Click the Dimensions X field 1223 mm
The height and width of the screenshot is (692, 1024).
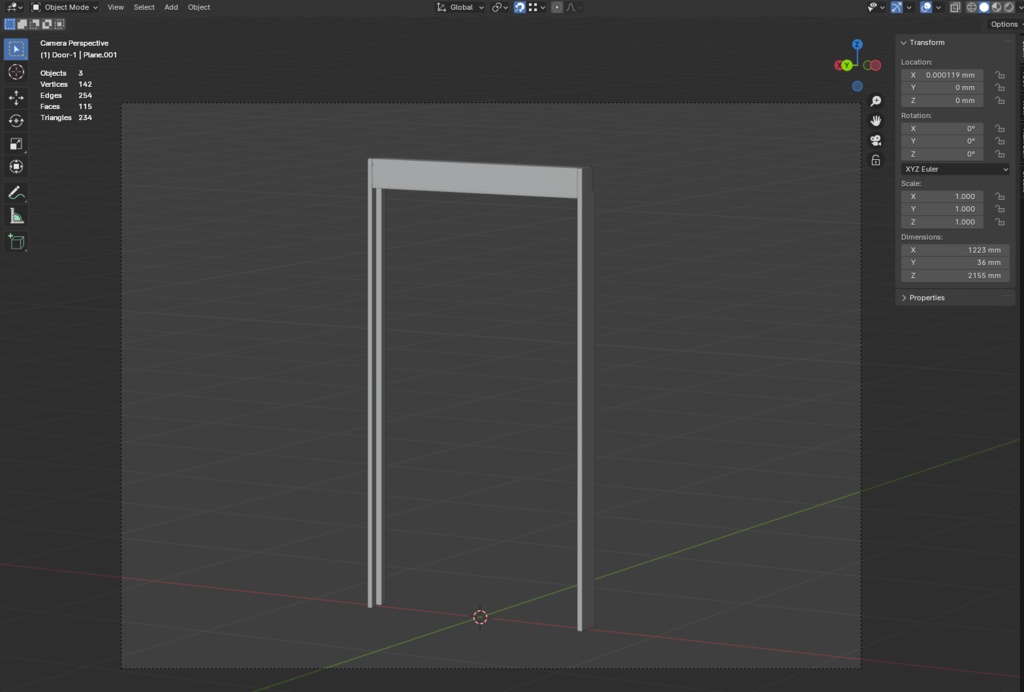[955, 250]
